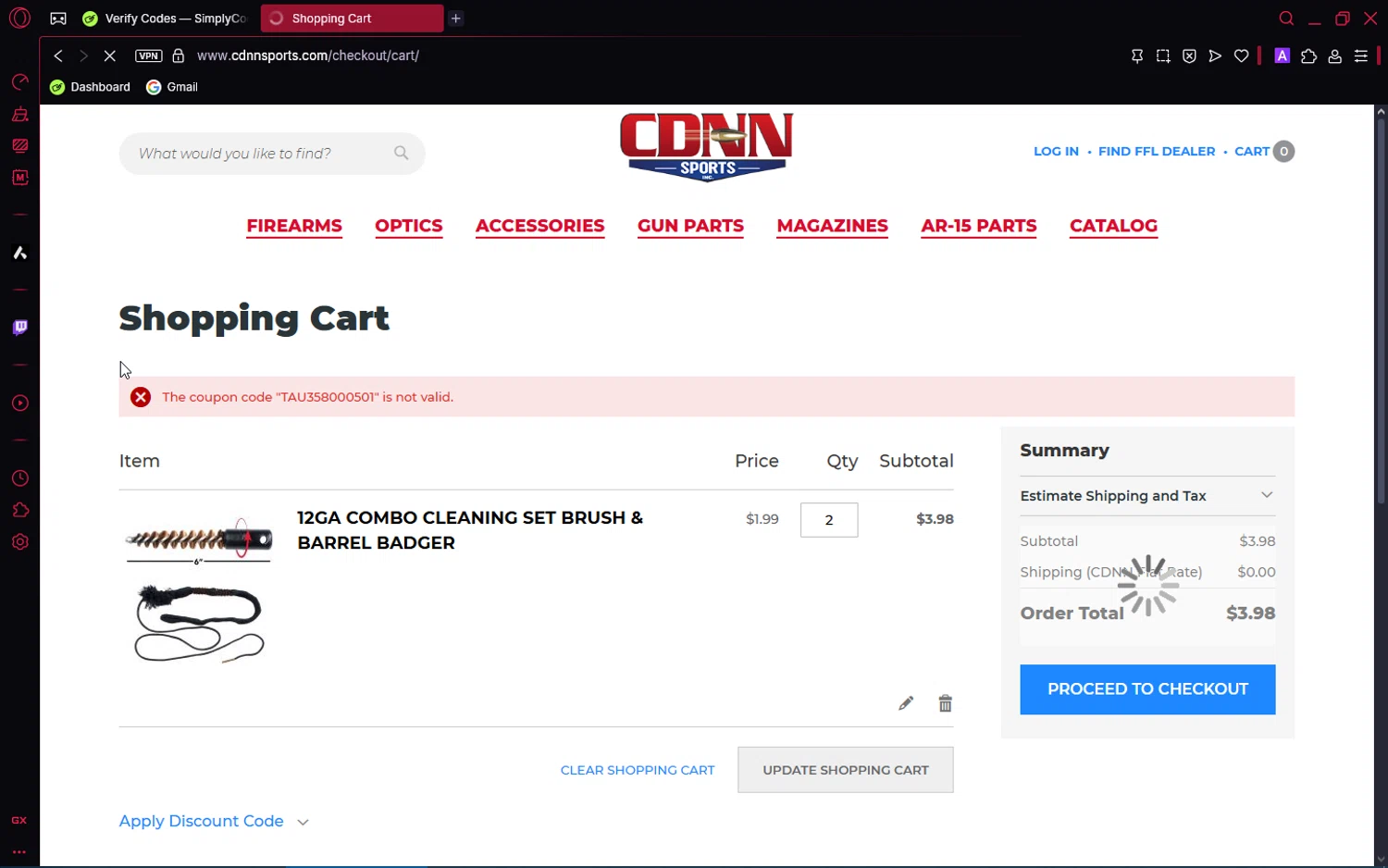Image resolution: width=1388 pixels, height=868 pixels.
Task: Click PROCEED TO CHECKOUT button
Action: (x=1147, y=689)
